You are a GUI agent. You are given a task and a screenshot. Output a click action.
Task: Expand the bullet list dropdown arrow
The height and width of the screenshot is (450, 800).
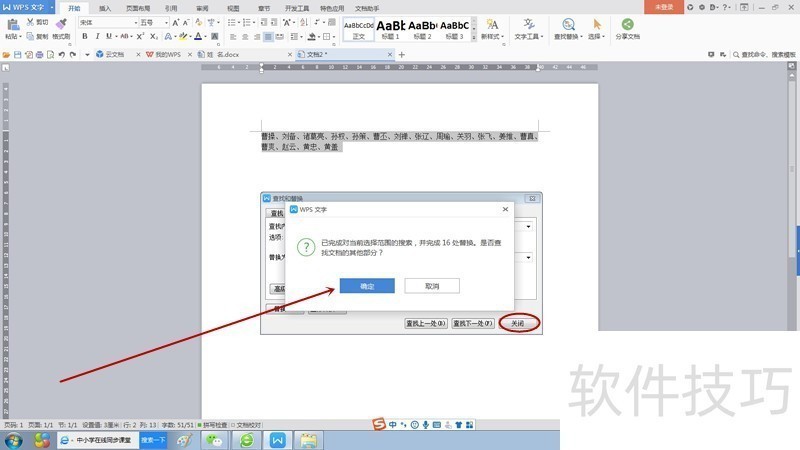239,22
